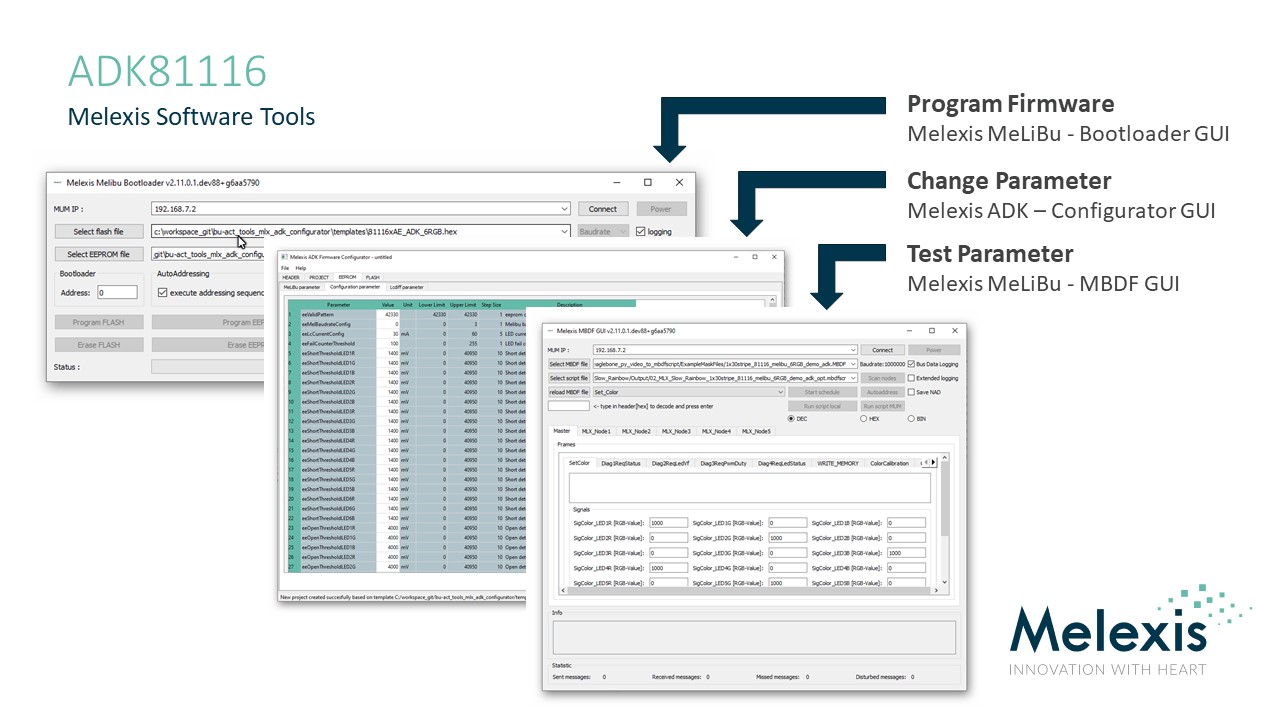1280x720 pixels.
Task: Open the Diag1ReqStatus frame tab
Action: coord(620,463)
